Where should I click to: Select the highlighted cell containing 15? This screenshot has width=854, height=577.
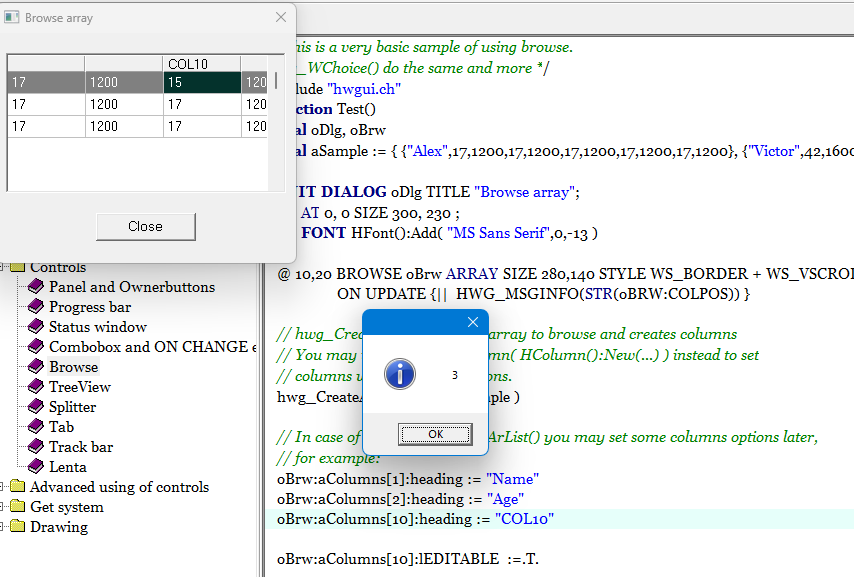(201, 82)
